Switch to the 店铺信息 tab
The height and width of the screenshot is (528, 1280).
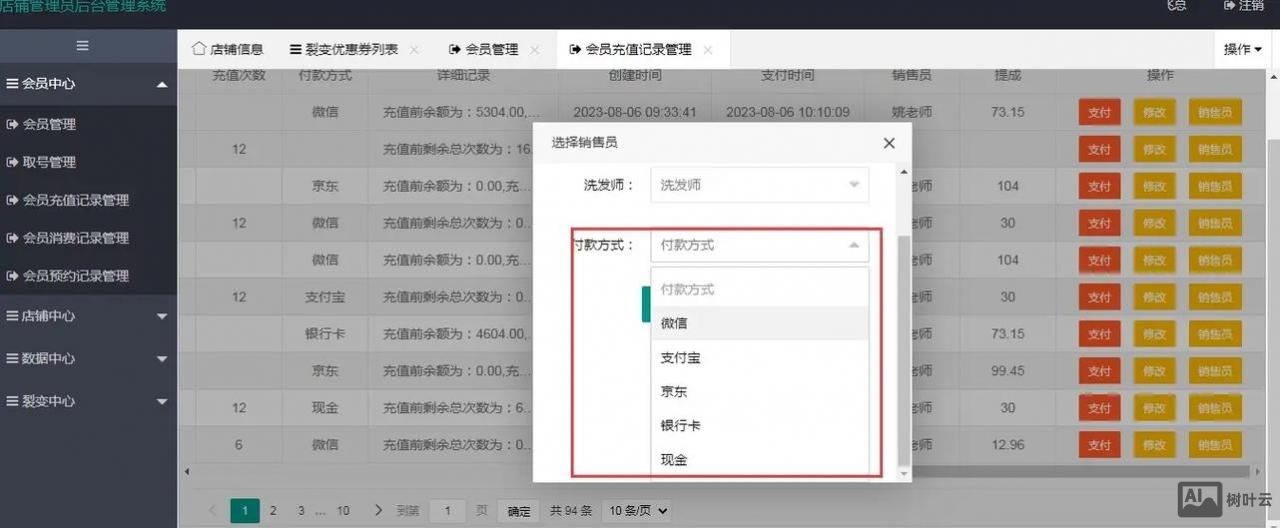point(228,49)
